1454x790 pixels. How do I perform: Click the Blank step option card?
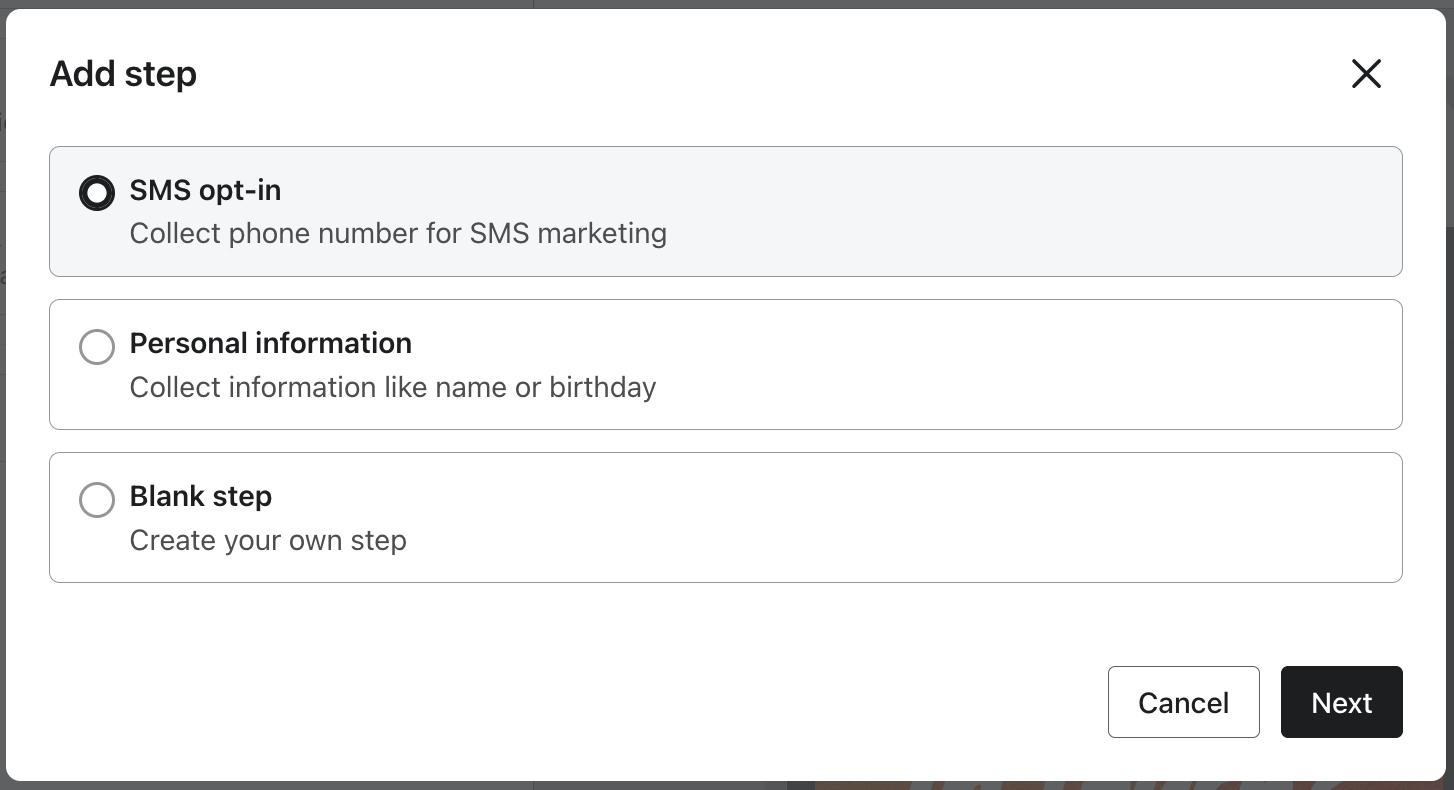pyautogui.click(x=725, y=517)
